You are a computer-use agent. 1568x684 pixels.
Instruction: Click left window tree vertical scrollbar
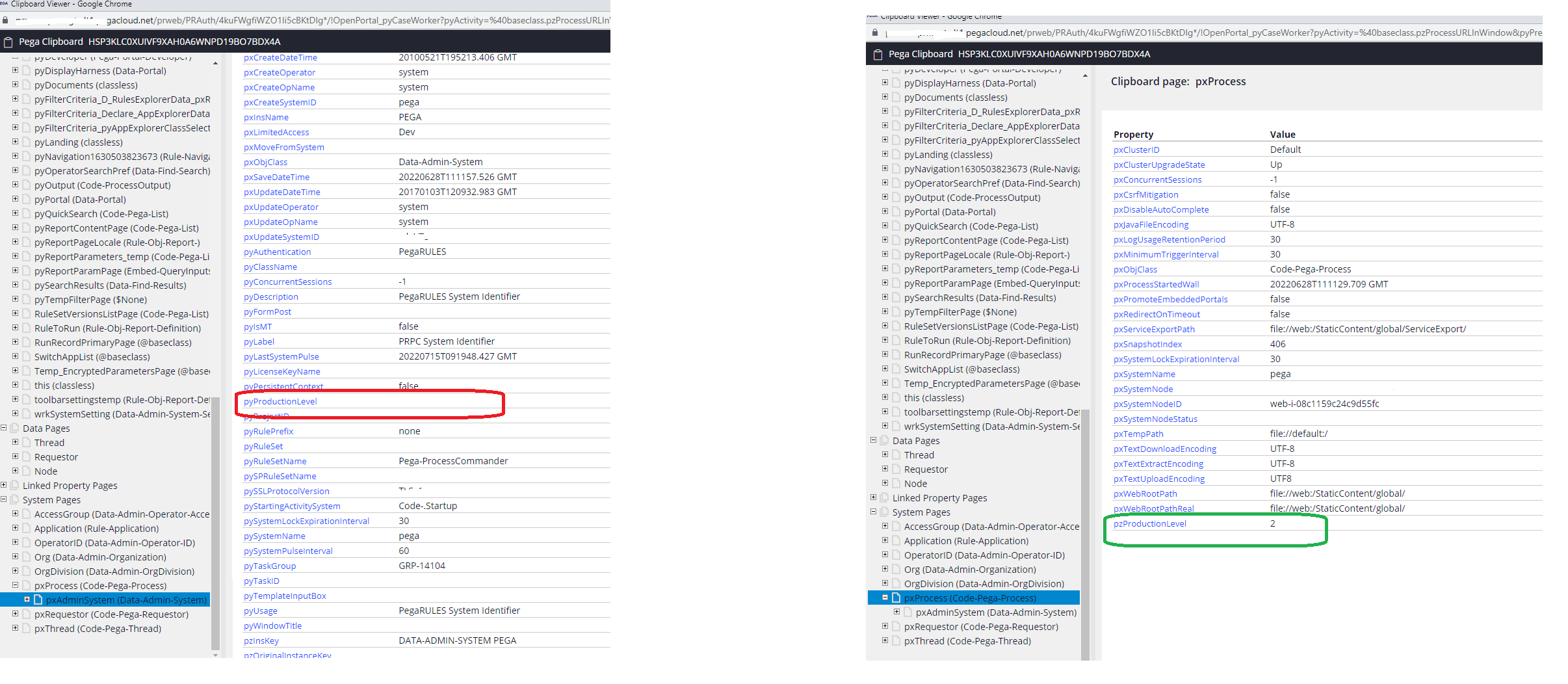215,523
